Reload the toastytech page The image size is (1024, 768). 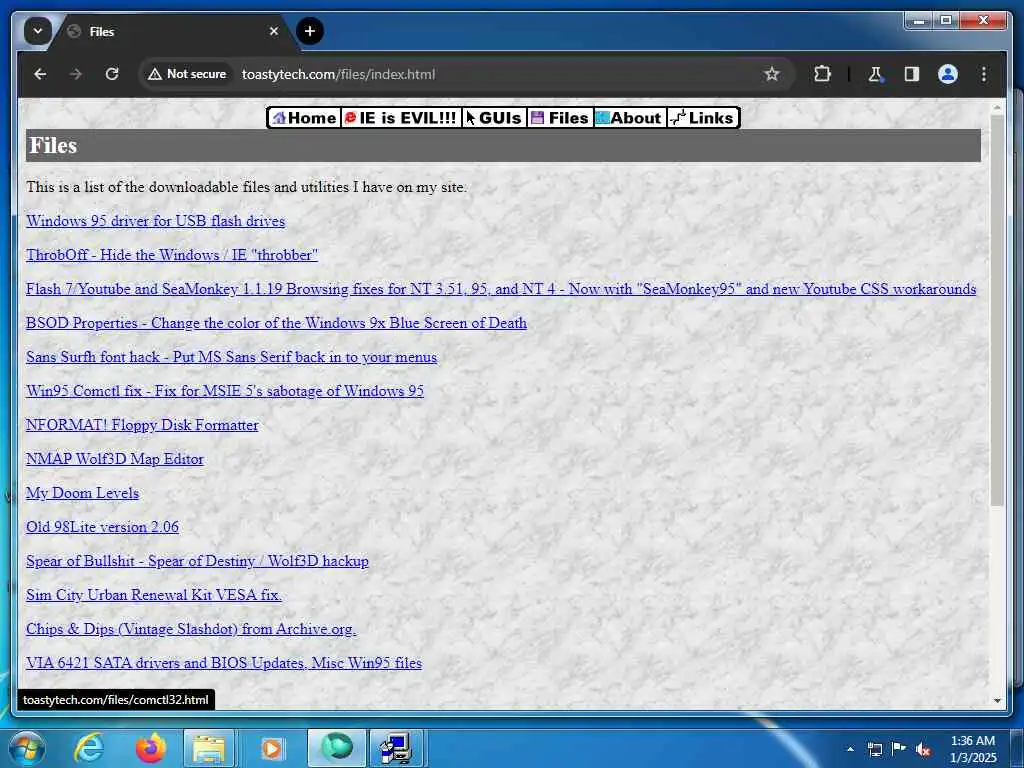click(x=112, y=74)
